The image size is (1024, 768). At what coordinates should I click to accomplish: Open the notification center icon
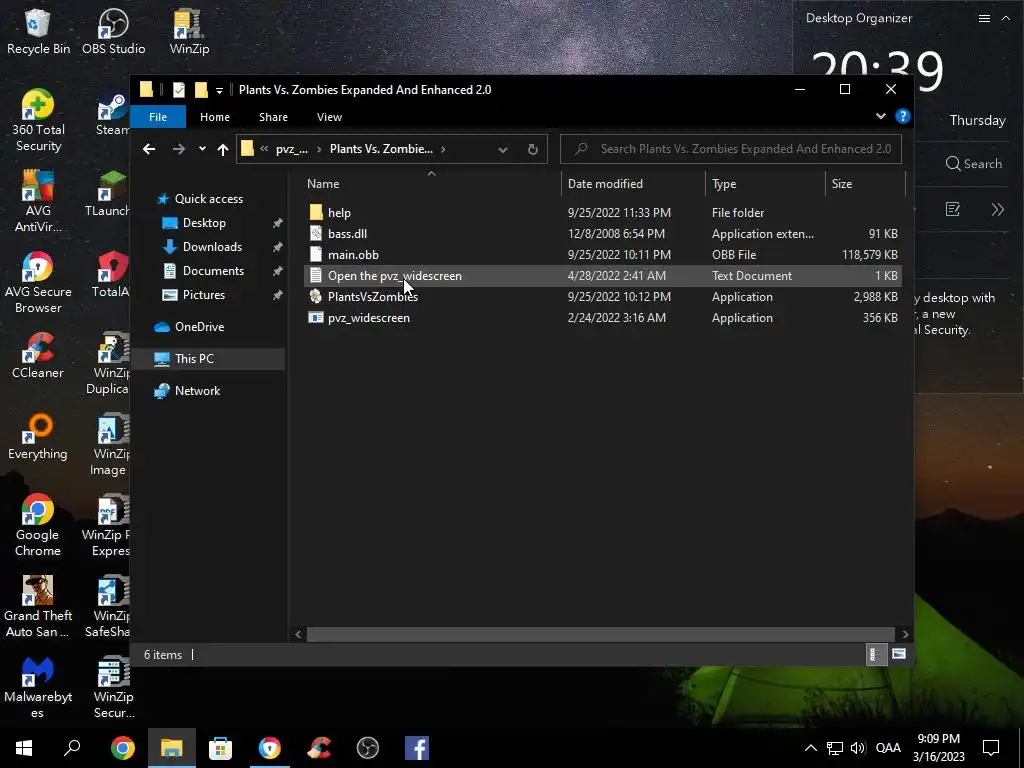(991, 748)
